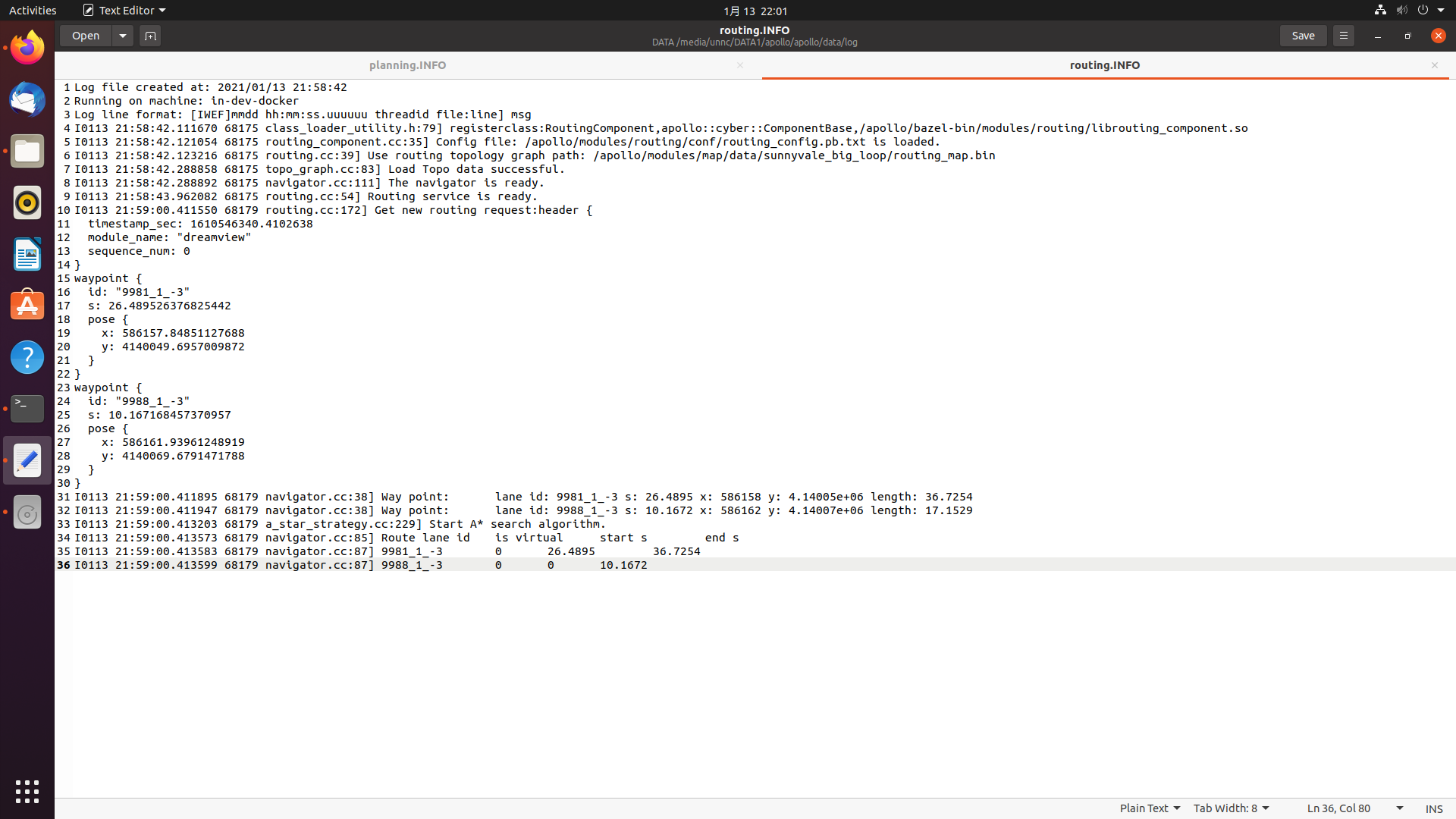
Task: Expand the Open button dropdown
Action: (122, 36)
